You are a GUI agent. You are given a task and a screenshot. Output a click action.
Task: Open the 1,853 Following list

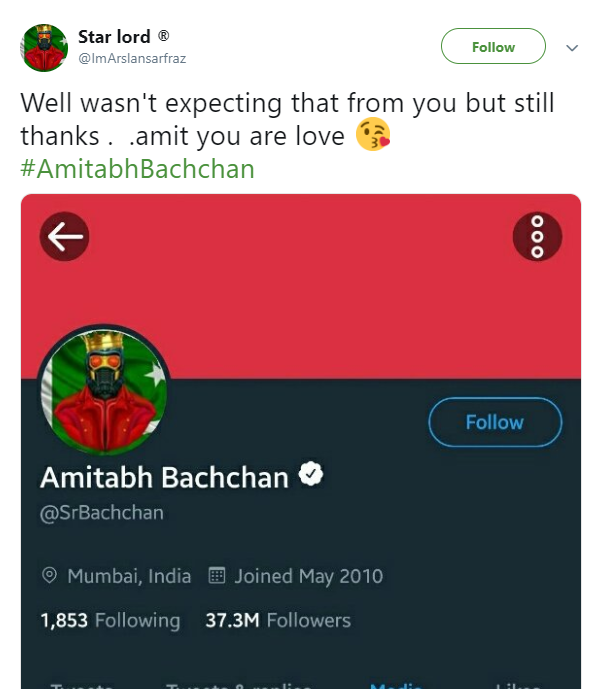[x=110, y=620]
